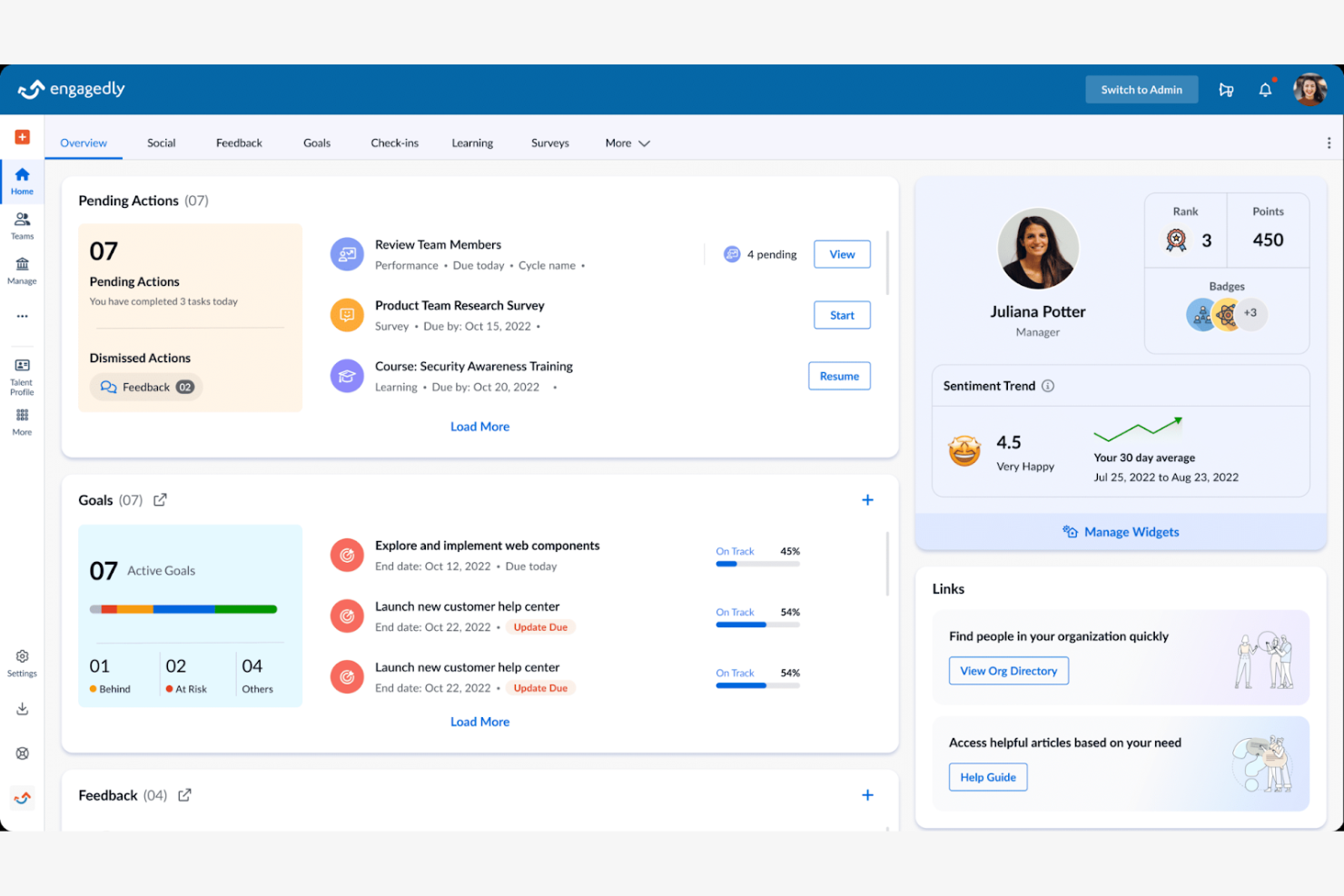Click the More grid icon in sidebar
The width and height of the screenshot is (1344, 896).
[x=21, y=419]
